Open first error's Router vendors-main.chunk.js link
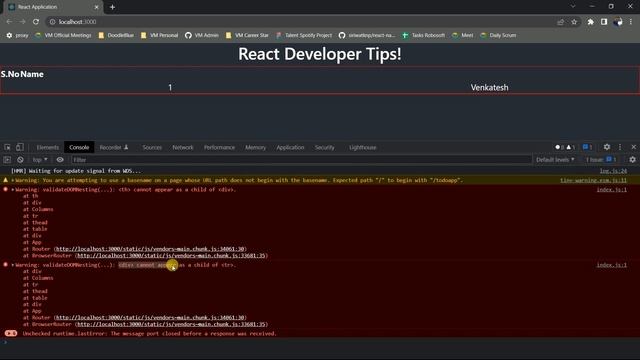This screenshot has width=640, height=360. coord(150,249)
